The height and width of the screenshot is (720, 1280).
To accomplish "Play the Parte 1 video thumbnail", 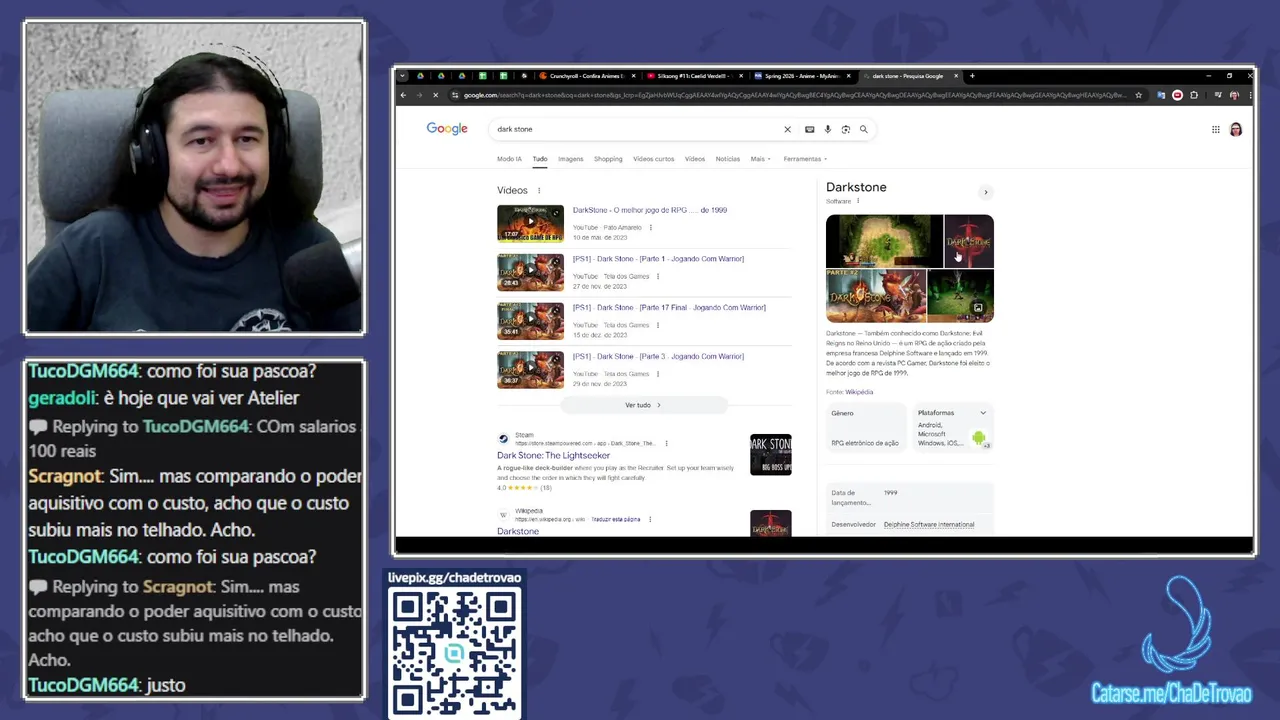I will coord(530,273).
